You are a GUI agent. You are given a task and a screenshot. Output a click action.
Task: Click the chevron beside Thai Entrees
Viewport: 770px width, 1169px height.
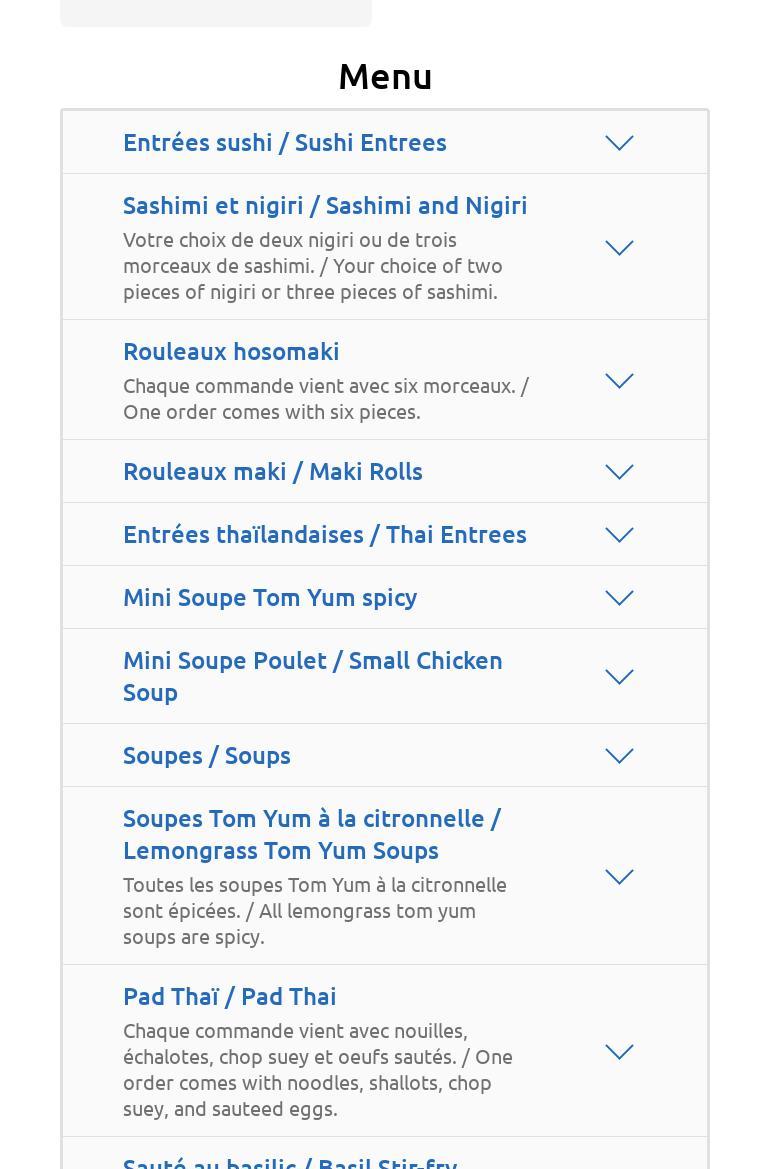(x=619, y=535)
